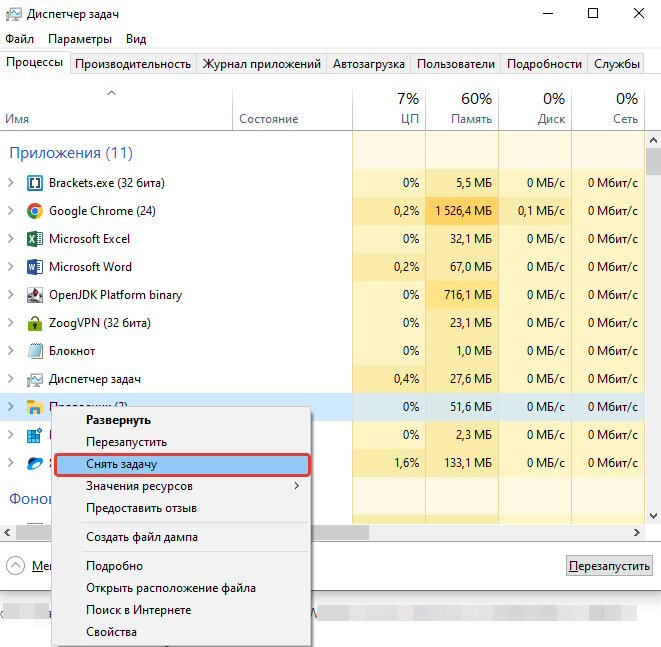Choose Поиск в Интернете

pyautogui.click(x=182, y=610)
